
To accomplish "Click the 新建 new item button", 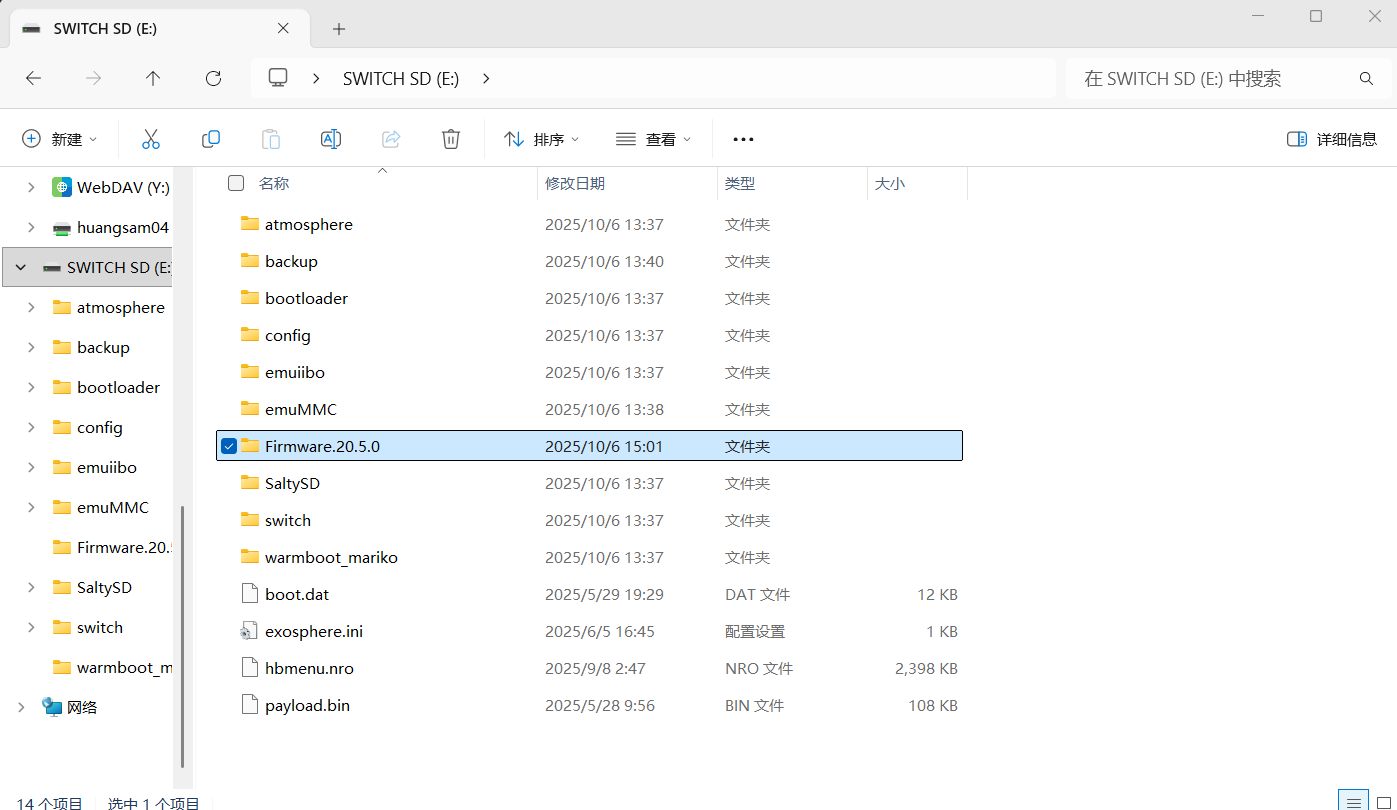I will point(60,139).
